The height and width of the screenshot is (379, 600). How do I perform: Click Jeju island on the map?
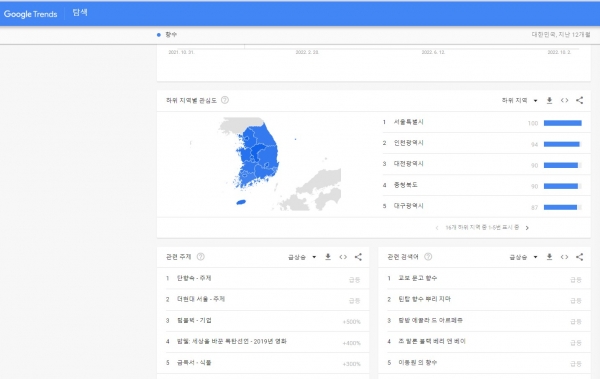click(241, 202)
